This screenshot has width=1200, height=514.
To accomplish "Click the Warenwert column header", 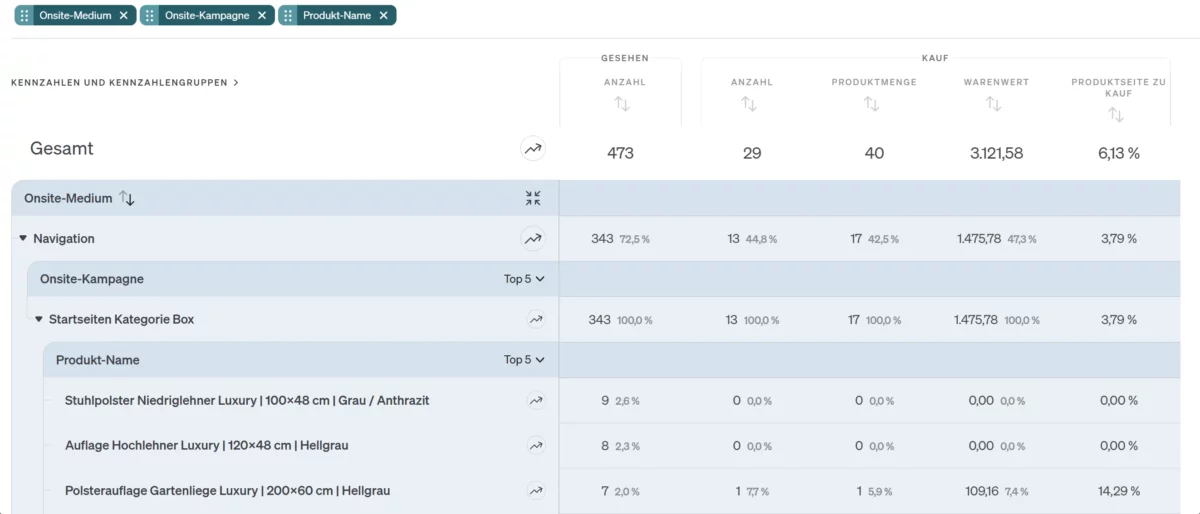I will click(x=996, y=82).
